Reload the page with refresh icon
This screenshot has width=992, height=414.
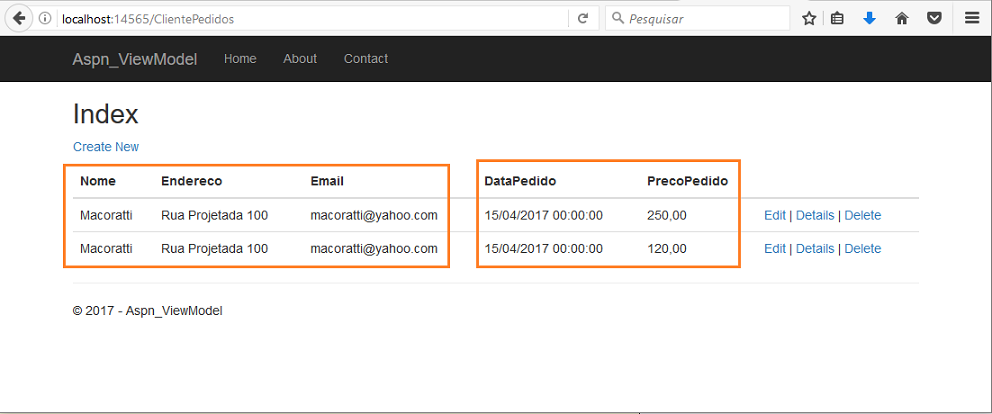(x=583, y=19)
